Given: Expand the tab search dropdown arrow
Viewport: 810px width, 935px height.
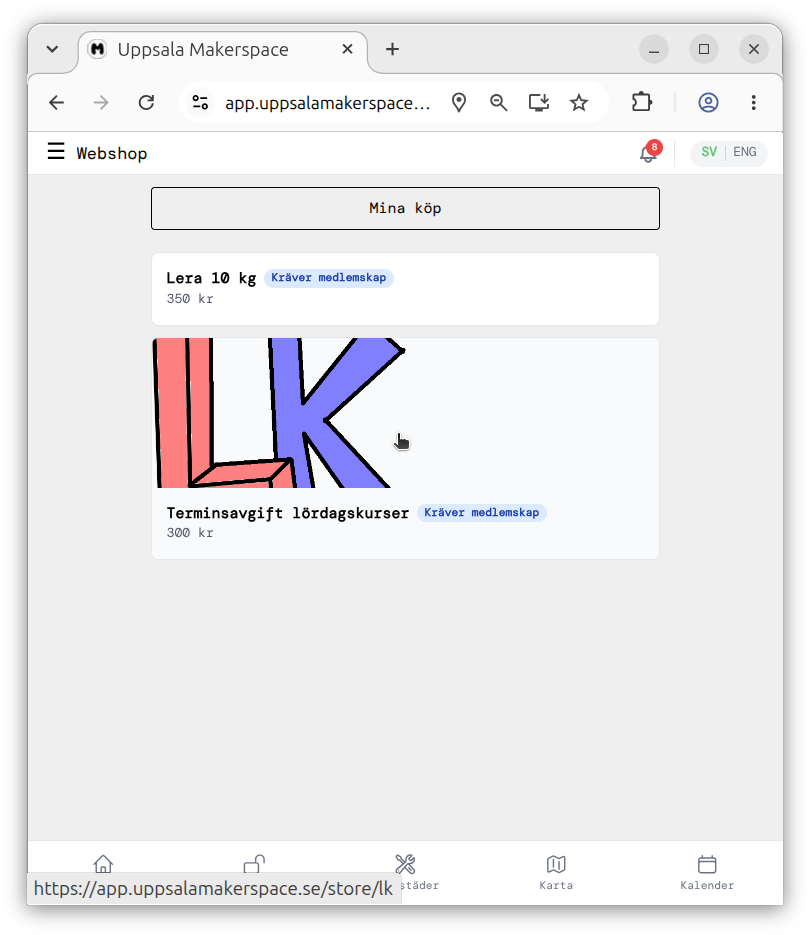Looking at the screenshot, I should pos(52,49).
